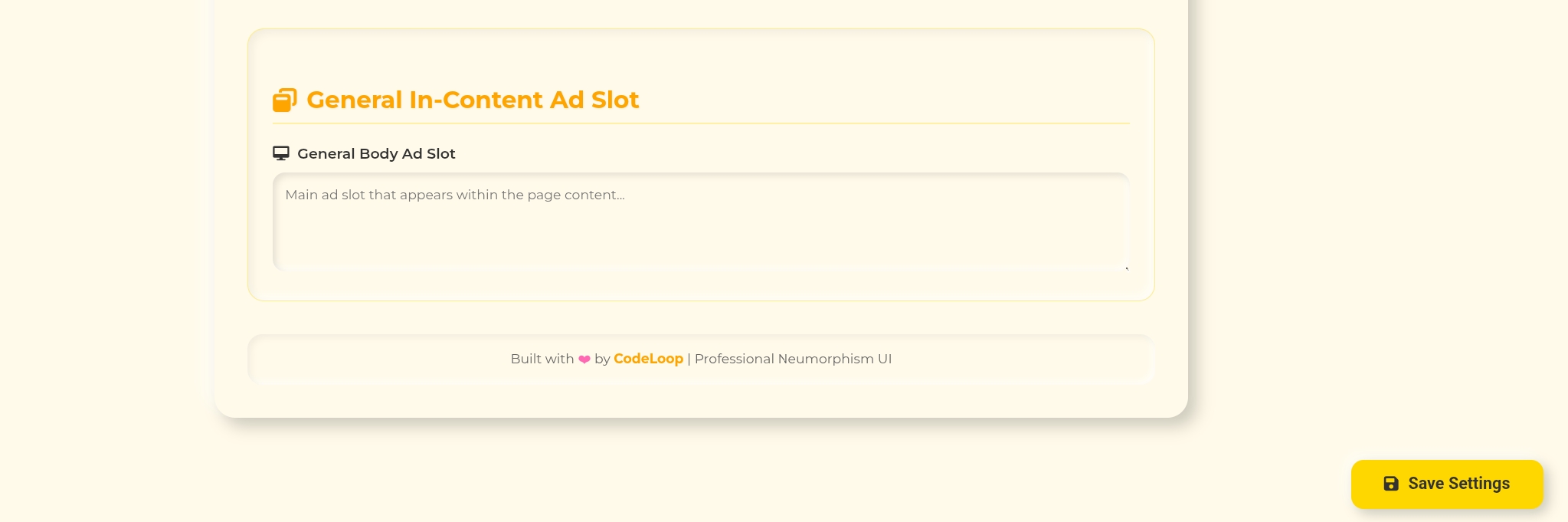This screenshot has height=522, width=1568.
Task: Click the 'Professional Neumorphism UI' footer text
Action: 793,359
